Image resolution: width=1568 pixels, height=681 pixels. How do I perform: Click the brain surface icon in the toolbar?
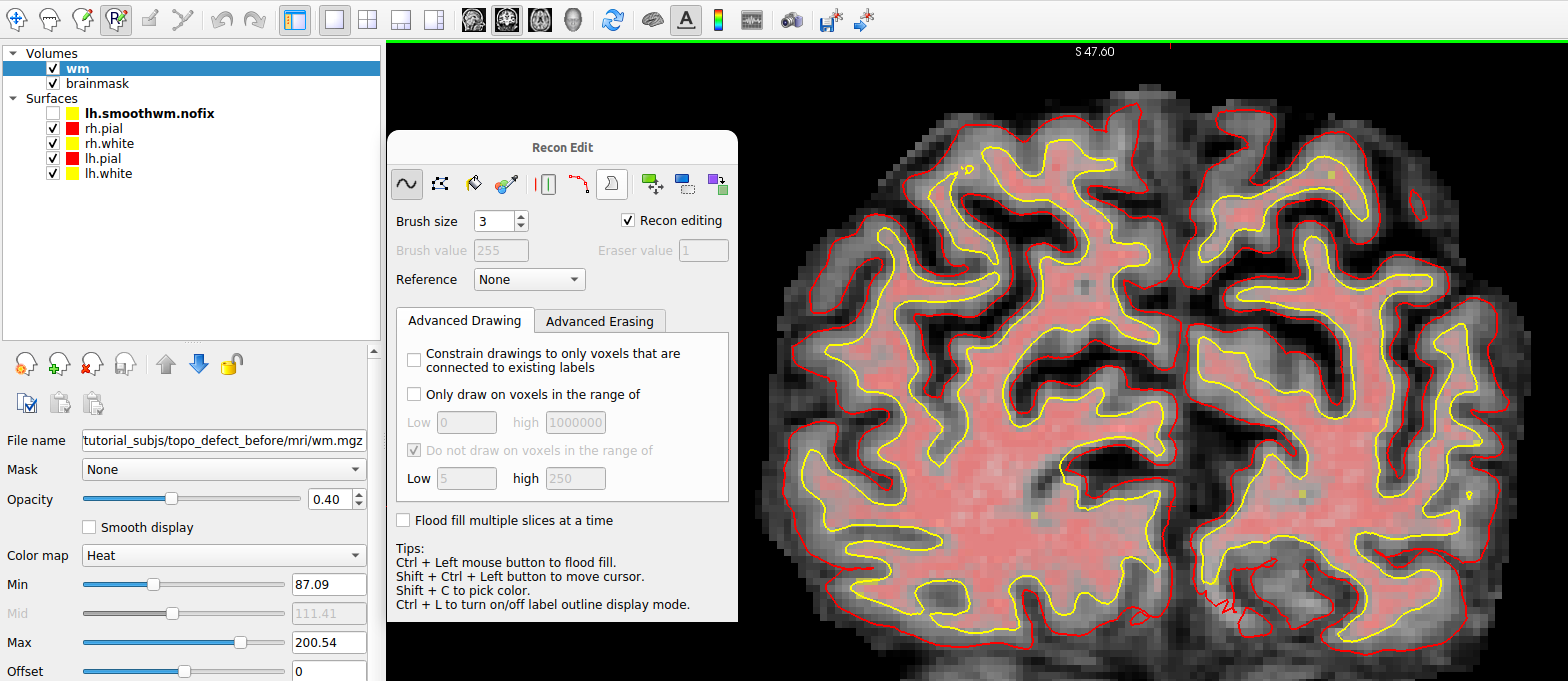point(652,19)
